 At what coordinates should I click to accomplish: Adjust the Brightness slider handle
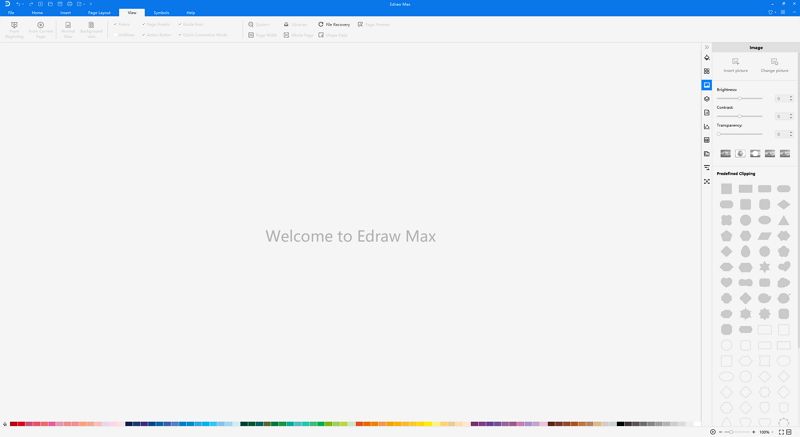click(x=739, y=98)
